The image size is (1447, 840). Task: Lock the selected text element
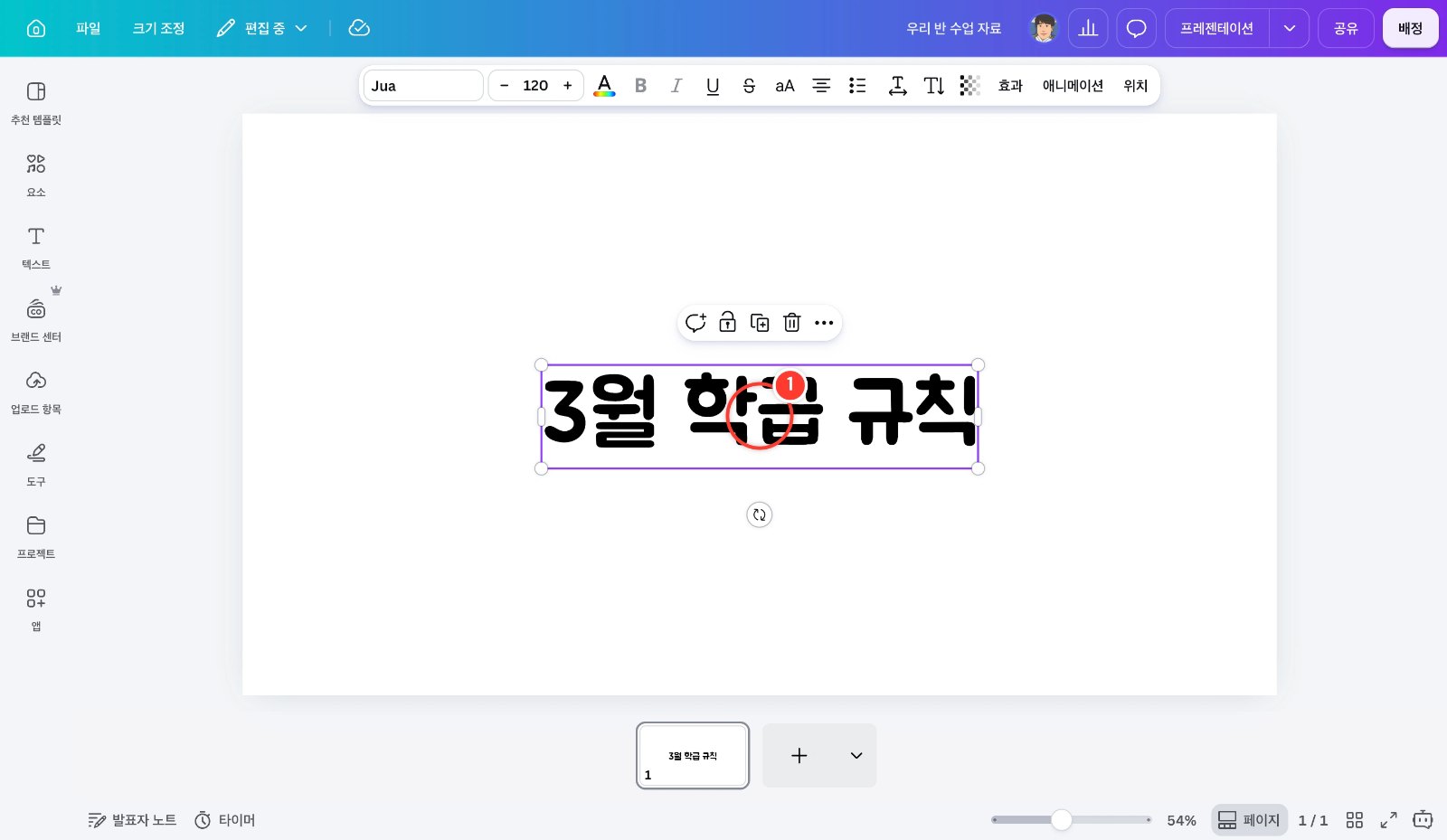[x=727, y=323]
